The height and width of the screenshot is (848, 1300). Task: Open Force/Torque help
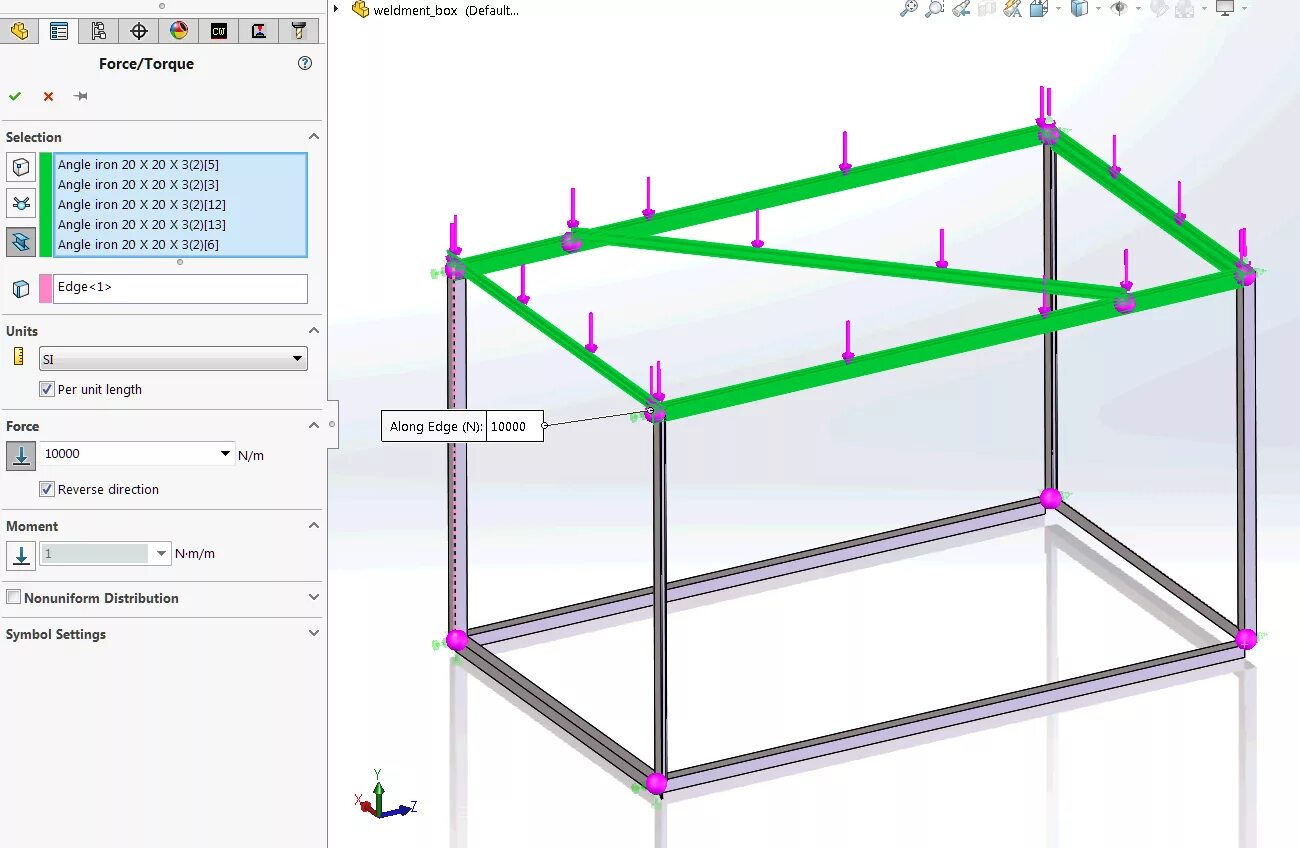(x=305, y=63)
